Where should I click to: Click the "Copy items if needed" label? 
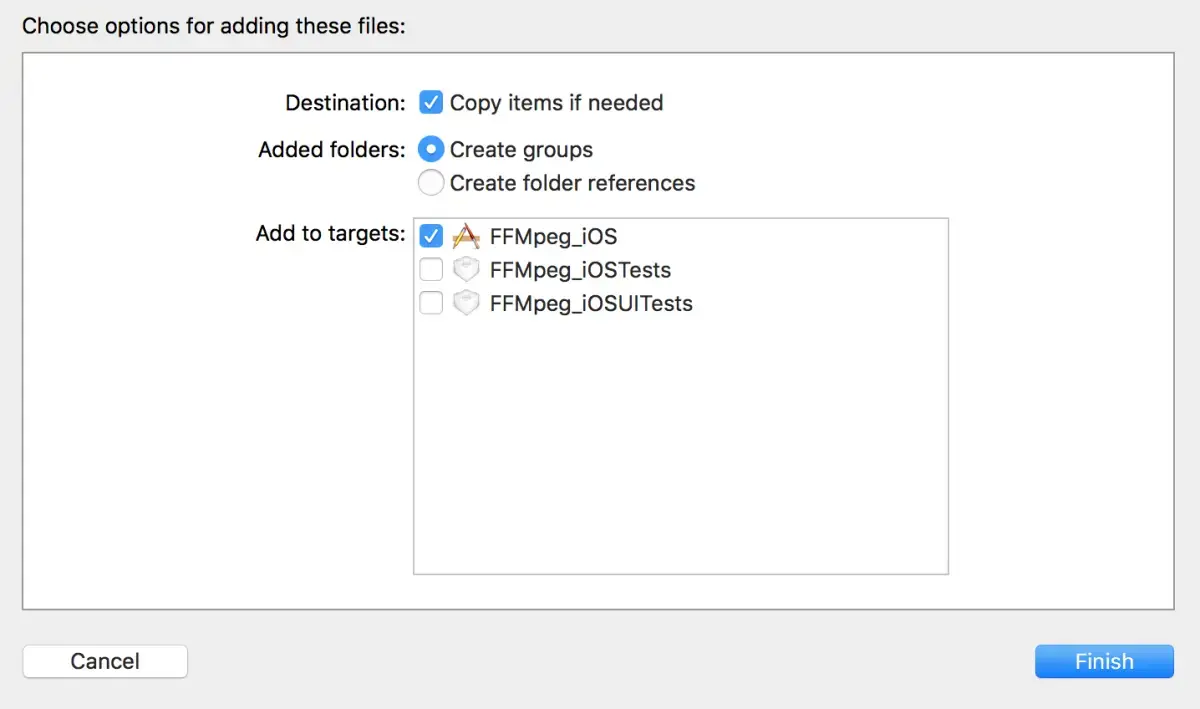558,102
